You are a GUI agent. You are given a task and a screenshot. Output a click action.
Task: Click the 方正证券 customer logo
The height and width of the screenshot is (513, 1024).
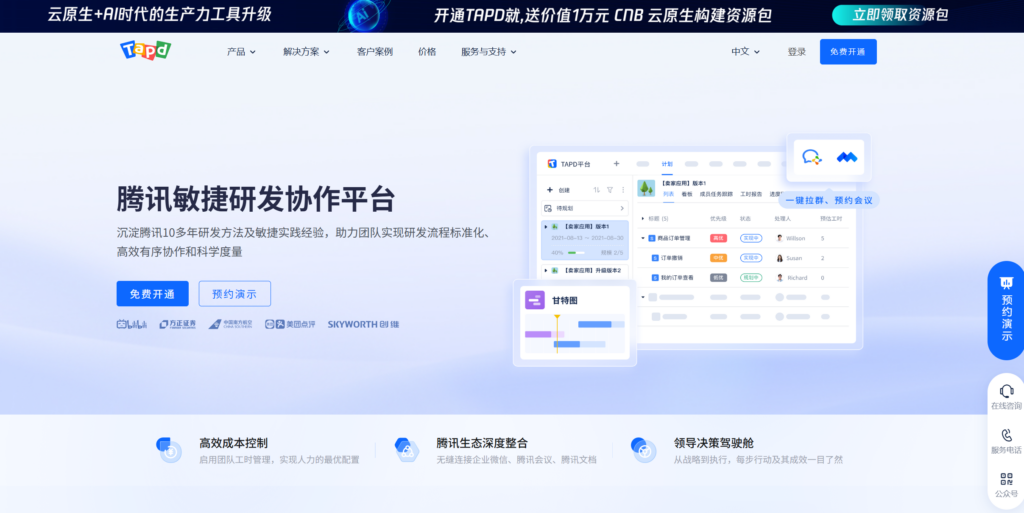[178, 324]
